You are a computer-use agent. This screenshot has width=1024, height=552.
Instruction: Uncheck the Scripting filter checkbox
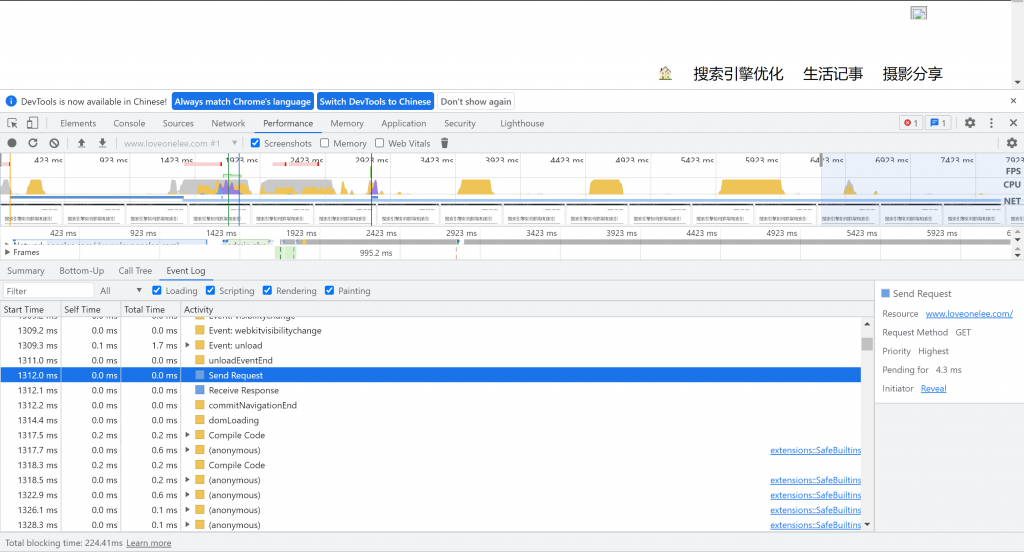[x=210, y=291]
